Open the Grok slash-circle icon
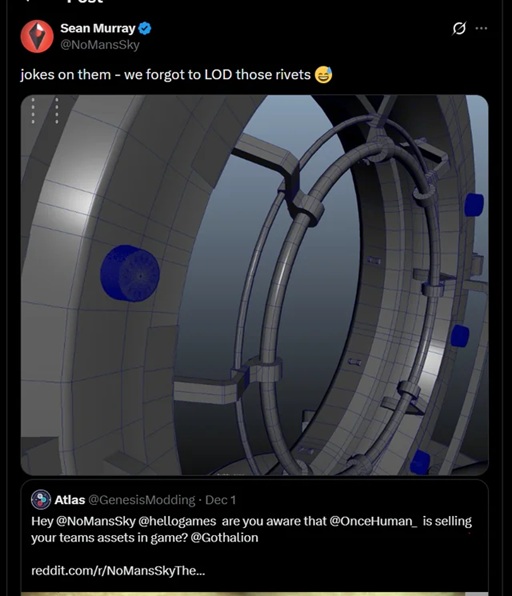Image resolution: width=512 pixels, height=596 pixels. [x=459, y=28]
